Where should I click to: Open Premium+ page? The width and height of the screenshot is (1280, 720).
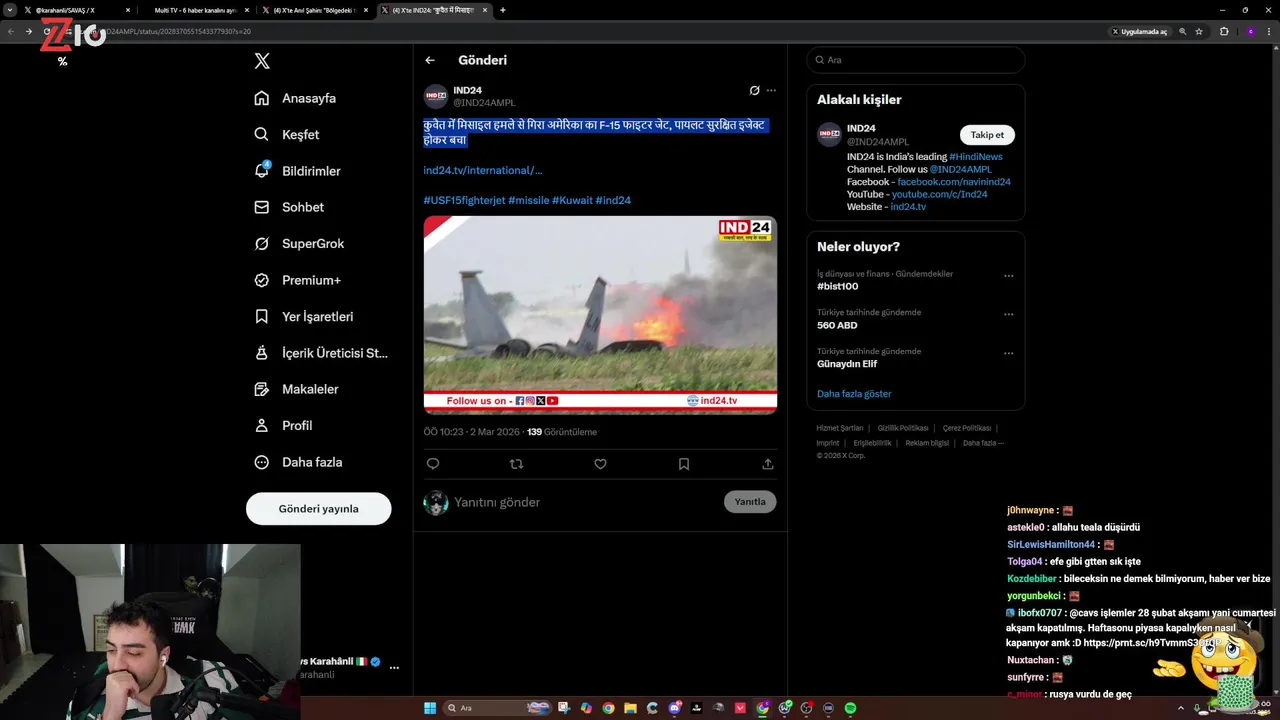[297, 280]
